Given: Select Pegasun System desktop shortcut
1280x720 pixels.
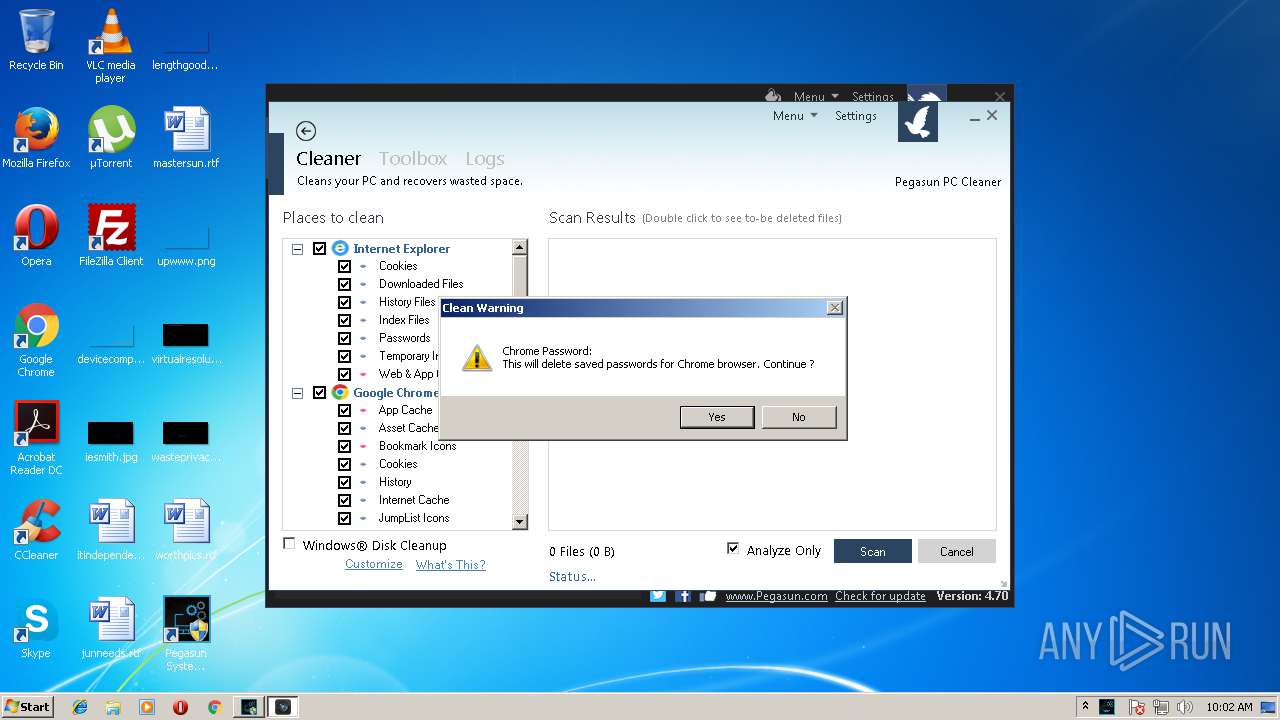Looking at the screenshot, I should click(x=186, y=634).
